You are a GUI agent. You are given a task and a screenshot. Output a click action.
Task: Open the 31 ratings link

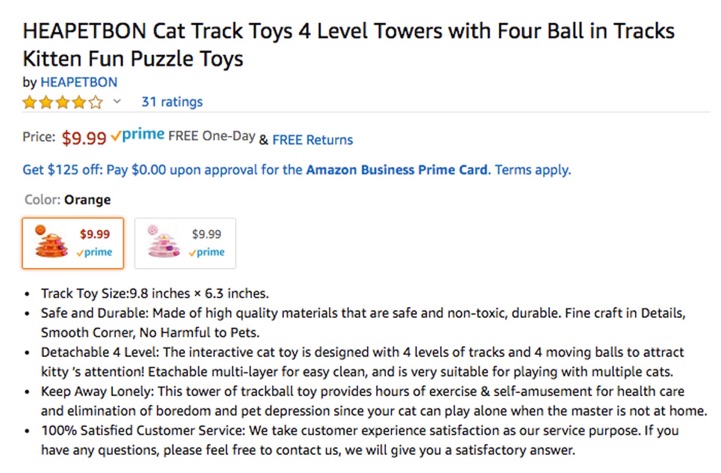coord(172,102)
